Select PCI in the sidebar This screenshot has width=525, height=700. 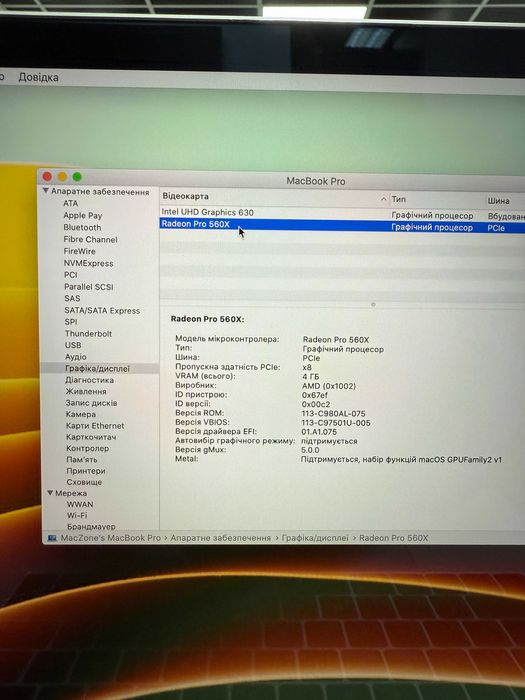71,275
